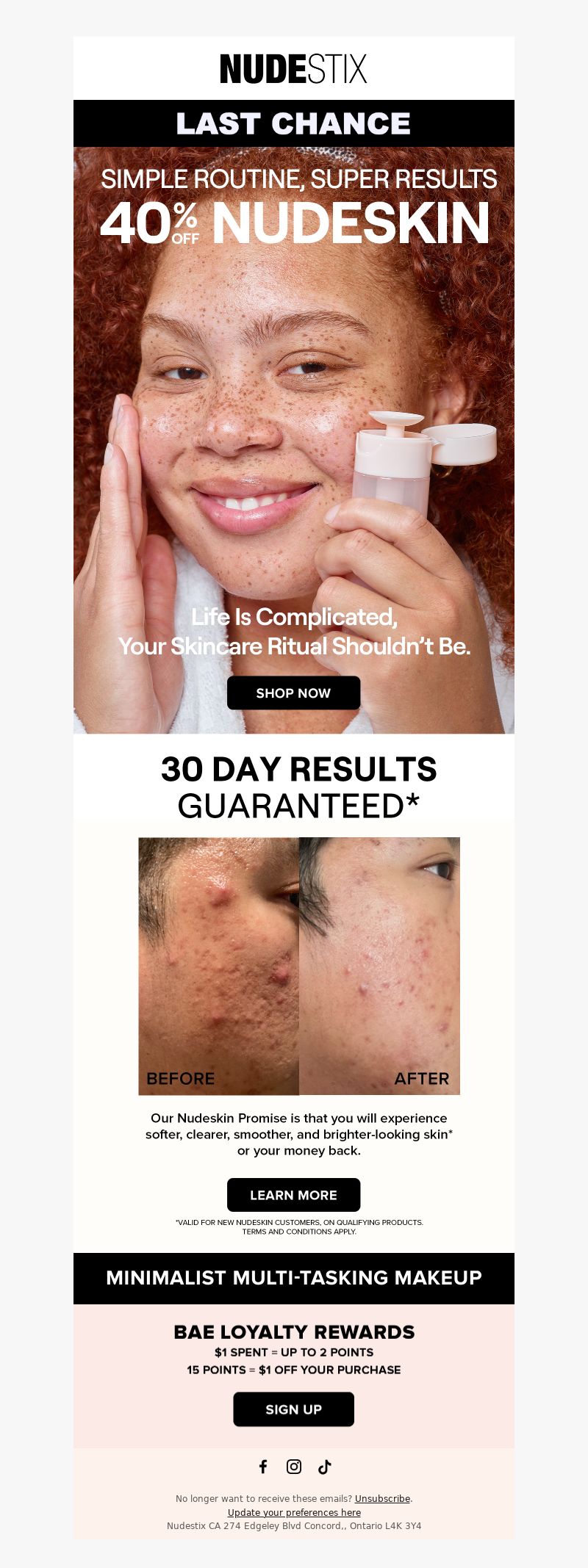This screenshot has width=588, height=1568.
Task: Click the SIGN UP button
Action: point(293,1409)
